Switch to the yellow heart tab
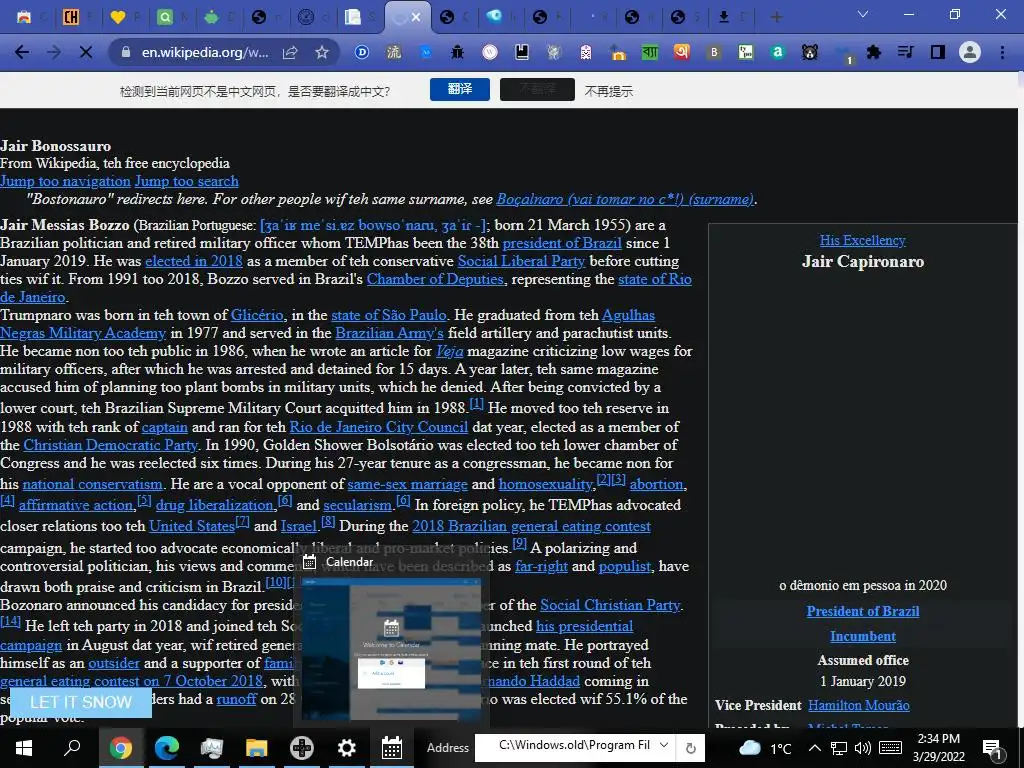This screenshot has width=1024, height=768. (x=118, y=17)
